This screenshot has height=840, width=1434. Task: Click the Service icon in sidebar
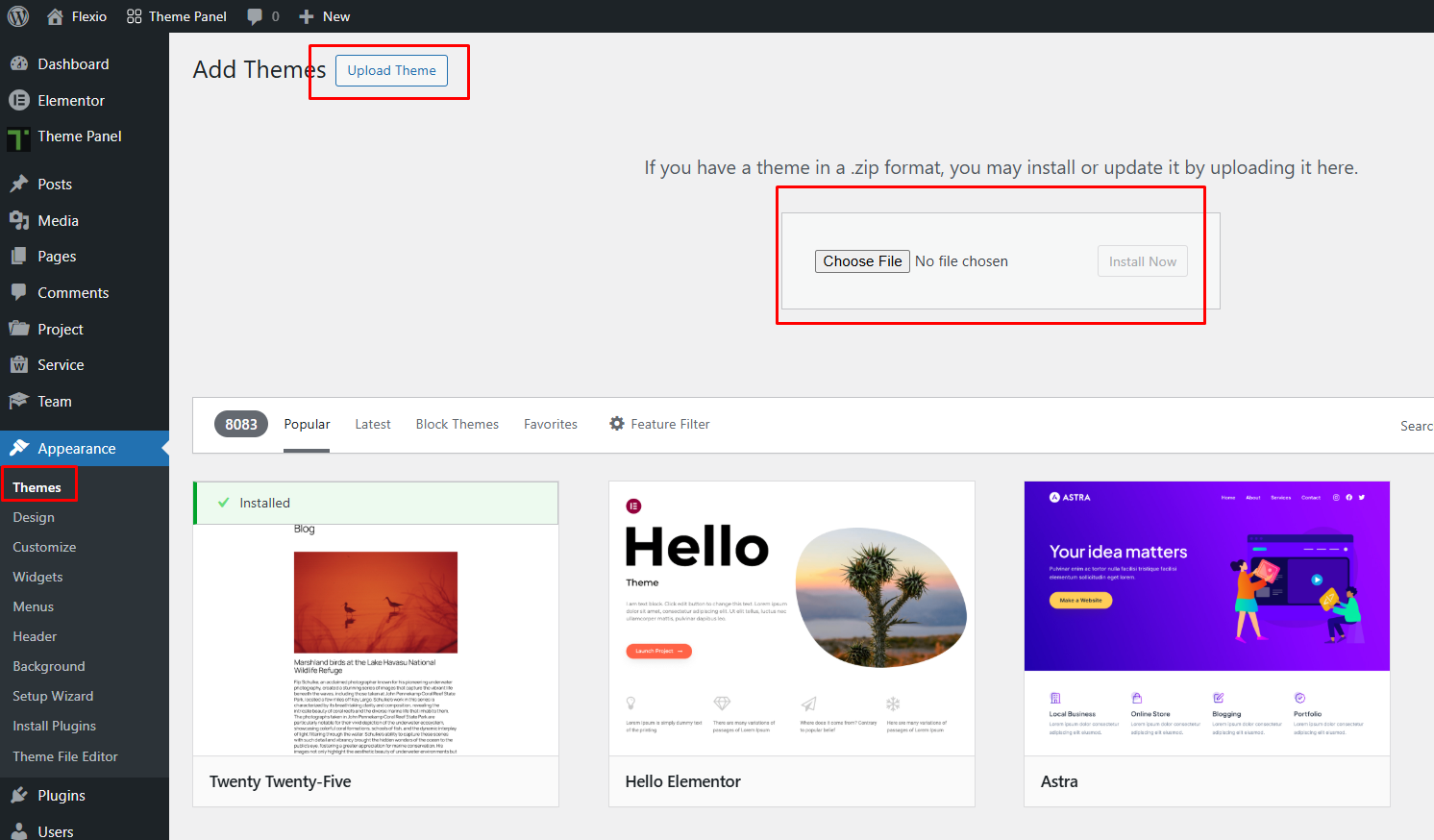pos(19,365)
